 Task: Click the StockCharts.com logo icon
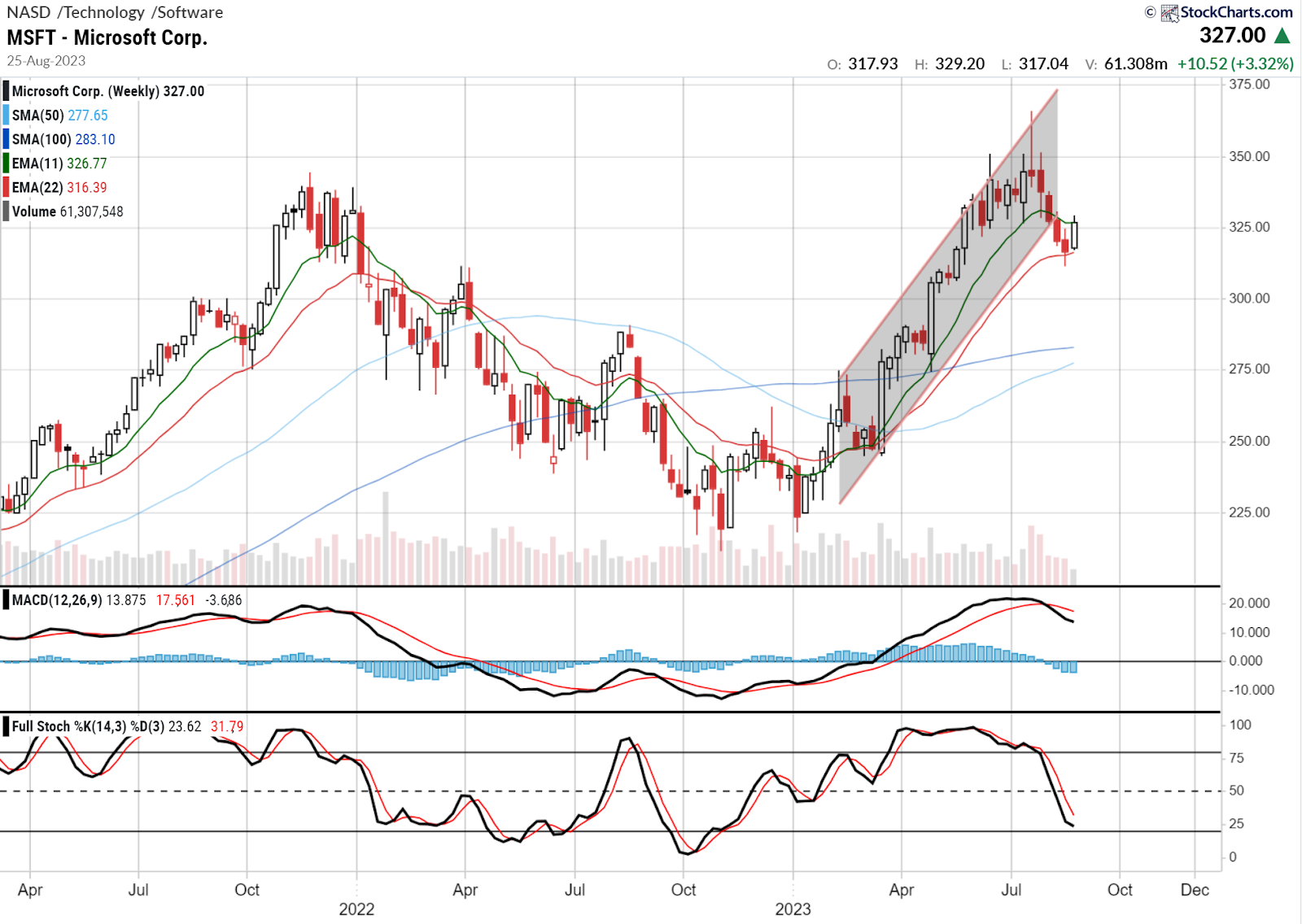pos(1169,12)
